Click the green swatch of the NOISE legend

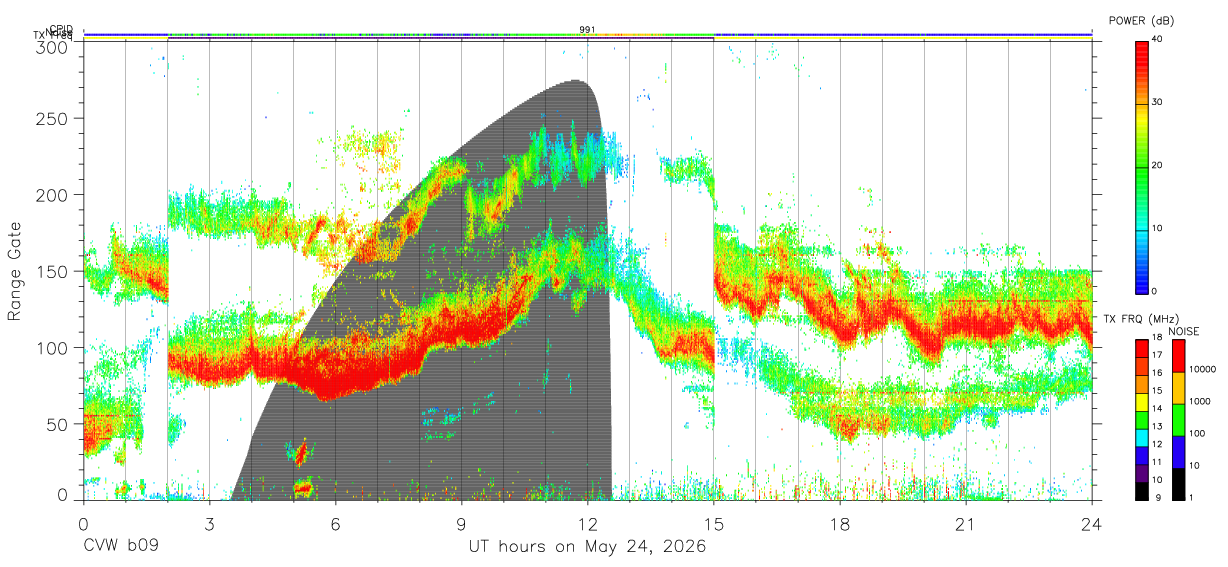[x=1178, y=419]
